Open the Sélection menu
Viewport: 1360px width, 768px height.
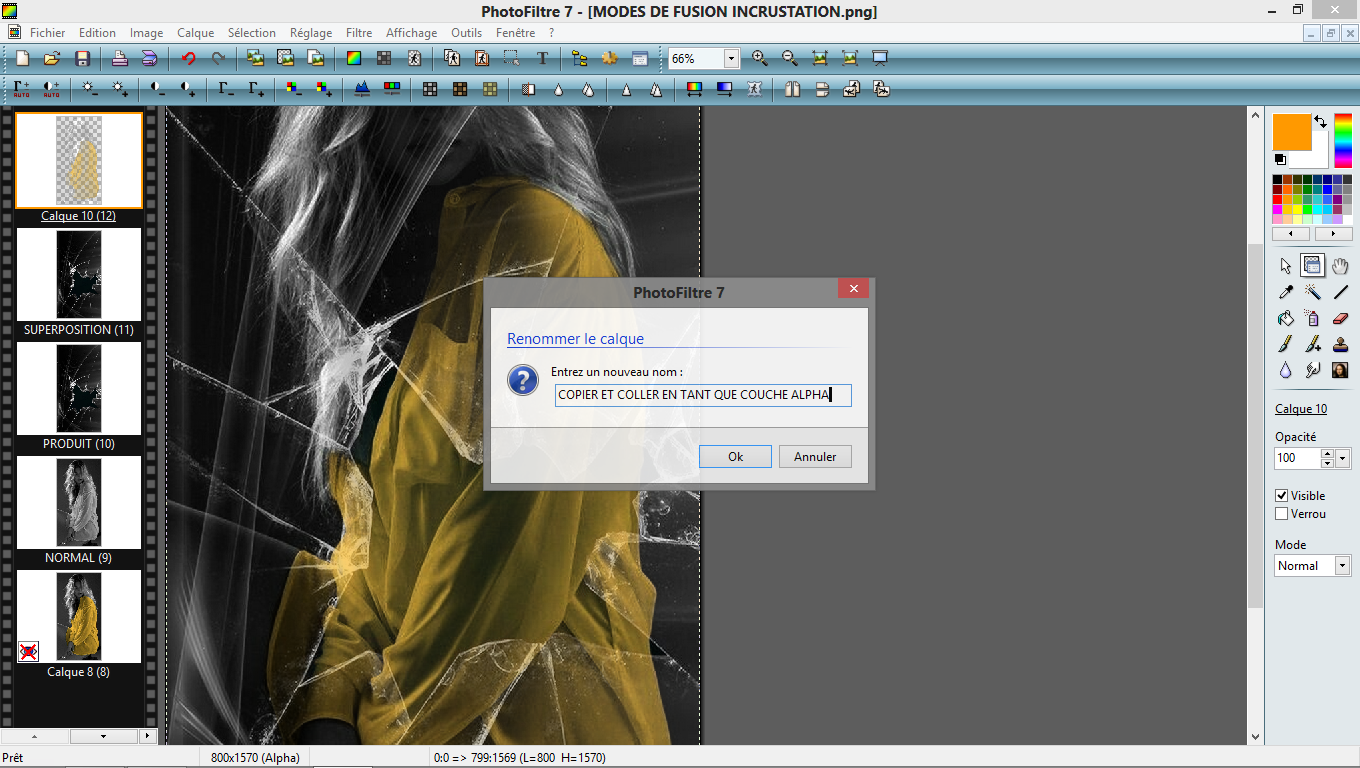click(252, 33)
